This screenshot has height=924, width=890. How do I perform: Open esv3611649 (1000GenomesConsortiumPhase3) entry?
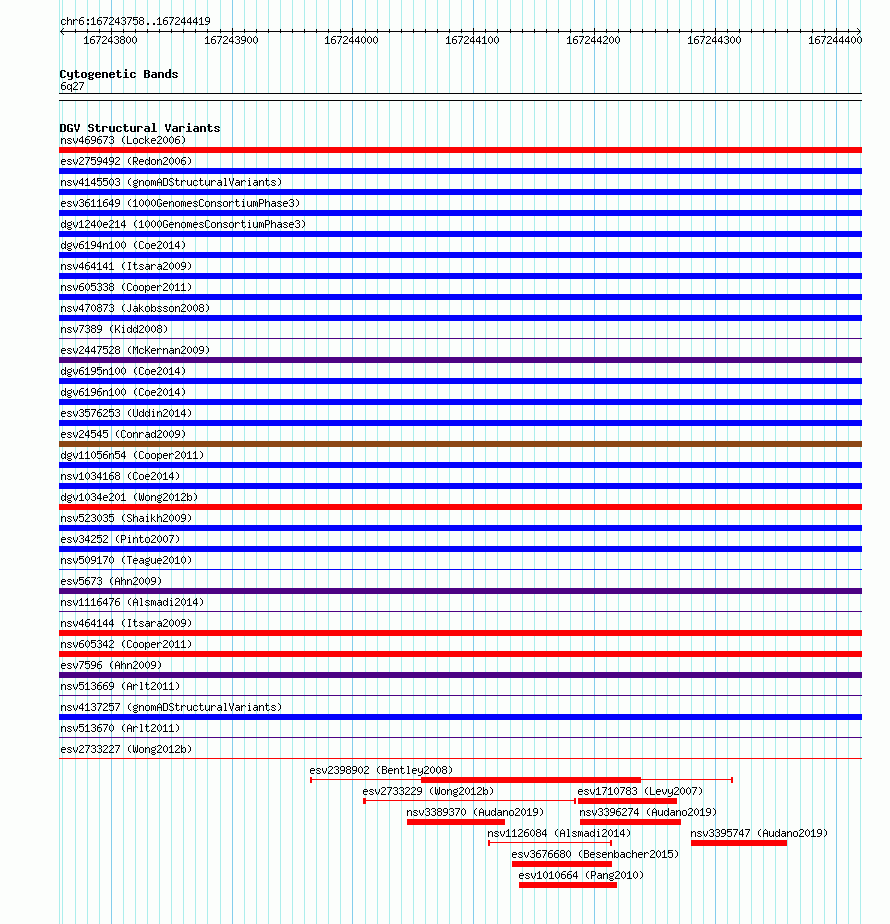pos(180,203)
